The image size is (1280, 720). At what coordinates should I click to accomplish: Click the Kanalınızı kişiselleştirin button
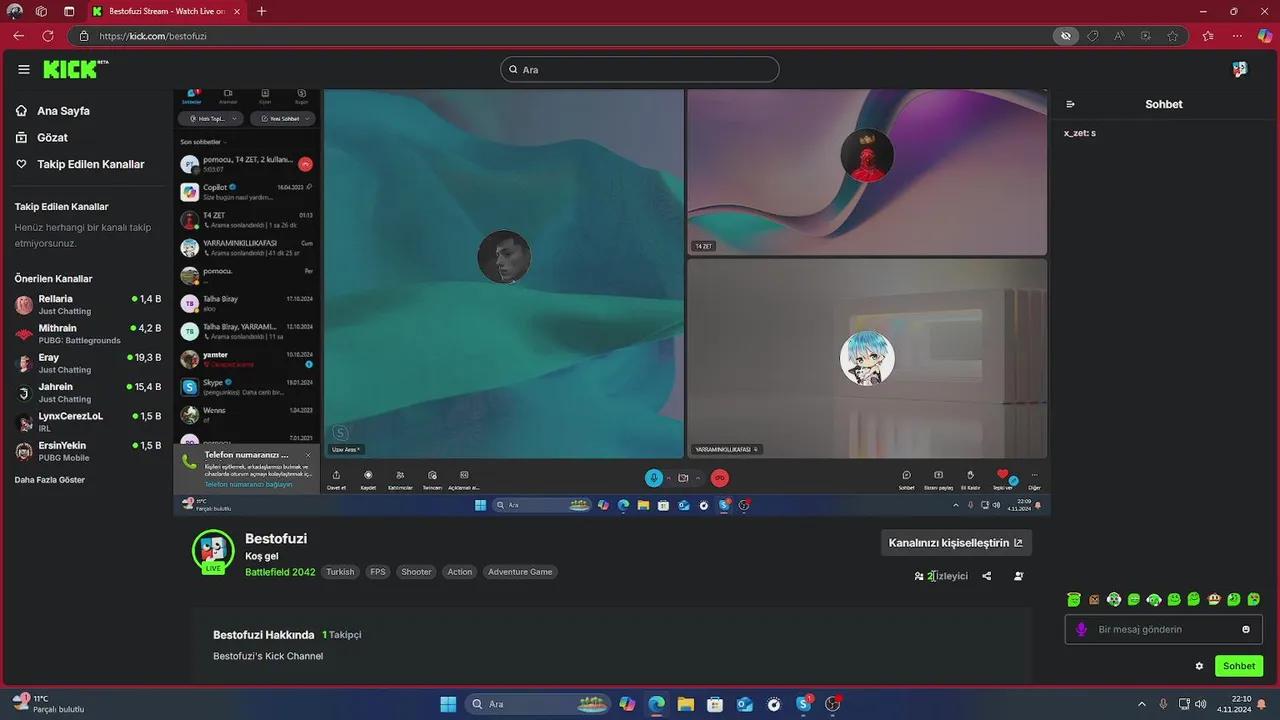pos(955,543)
